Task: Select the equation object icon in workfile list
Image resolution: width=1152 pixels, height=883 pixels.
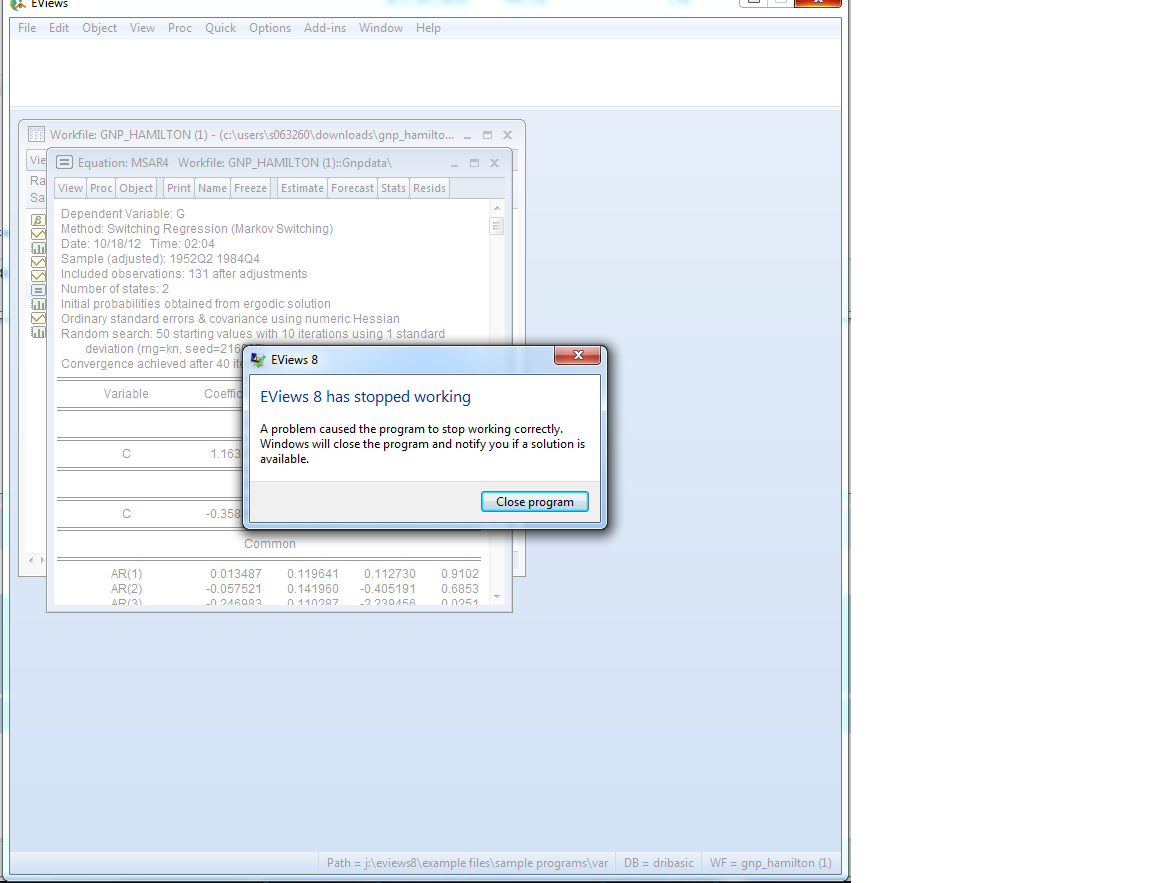Action: click(37, 289)
